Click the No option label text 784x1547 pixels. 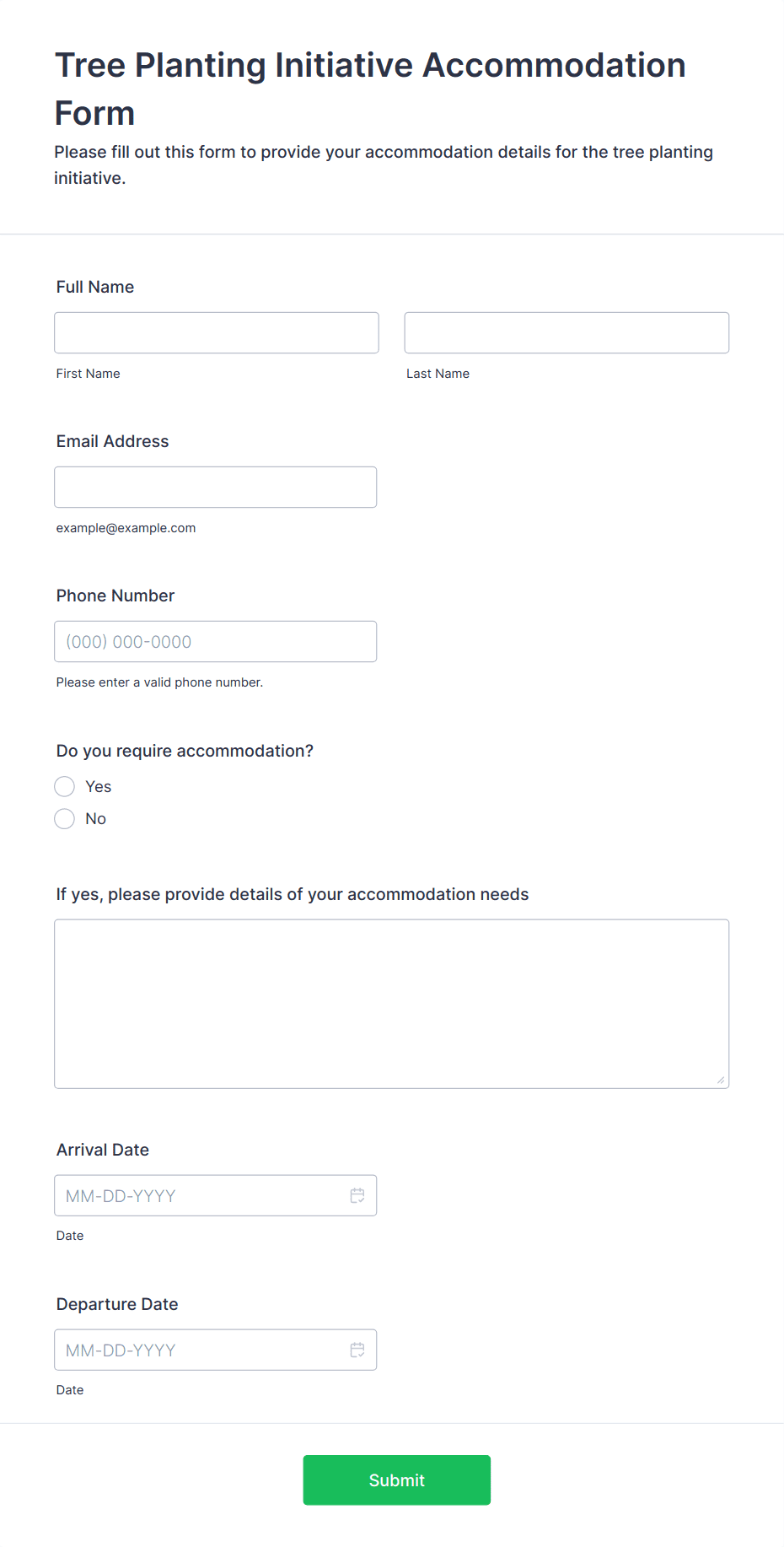click(96, 819)
